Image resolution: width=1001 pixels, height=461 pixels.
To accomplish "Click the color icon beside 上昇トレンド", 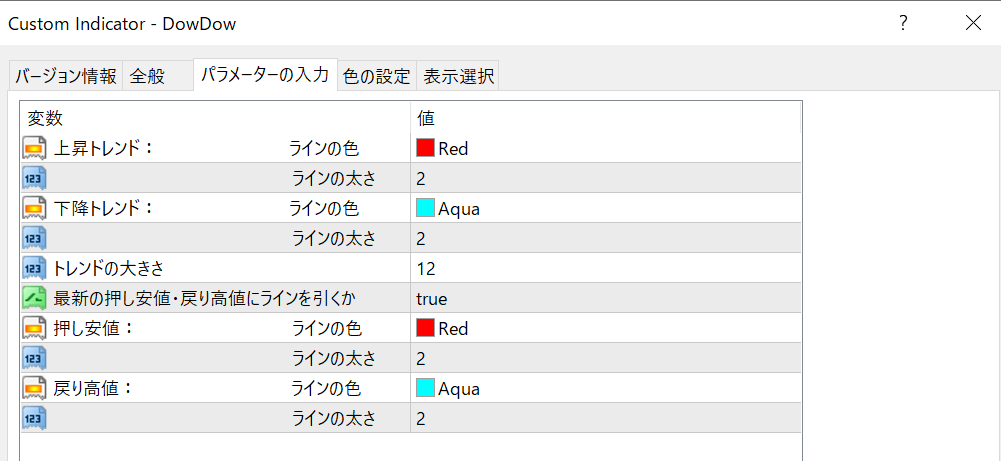I will click(x=35, y=149).
